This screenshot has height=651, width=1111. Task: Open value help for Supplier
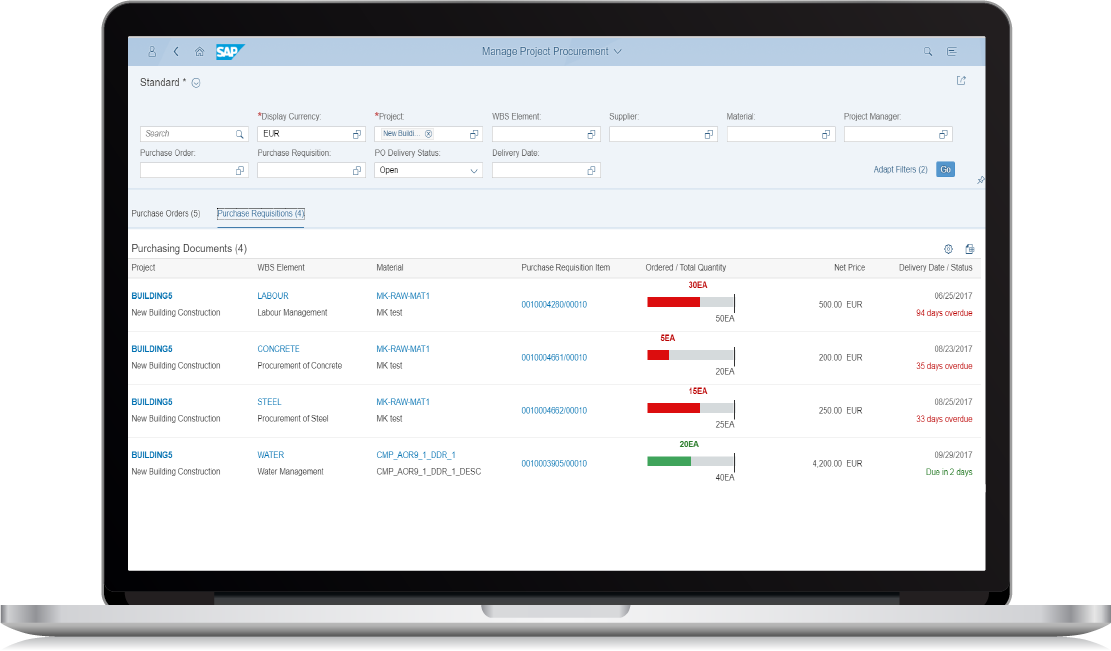click(x=709, y=134)
